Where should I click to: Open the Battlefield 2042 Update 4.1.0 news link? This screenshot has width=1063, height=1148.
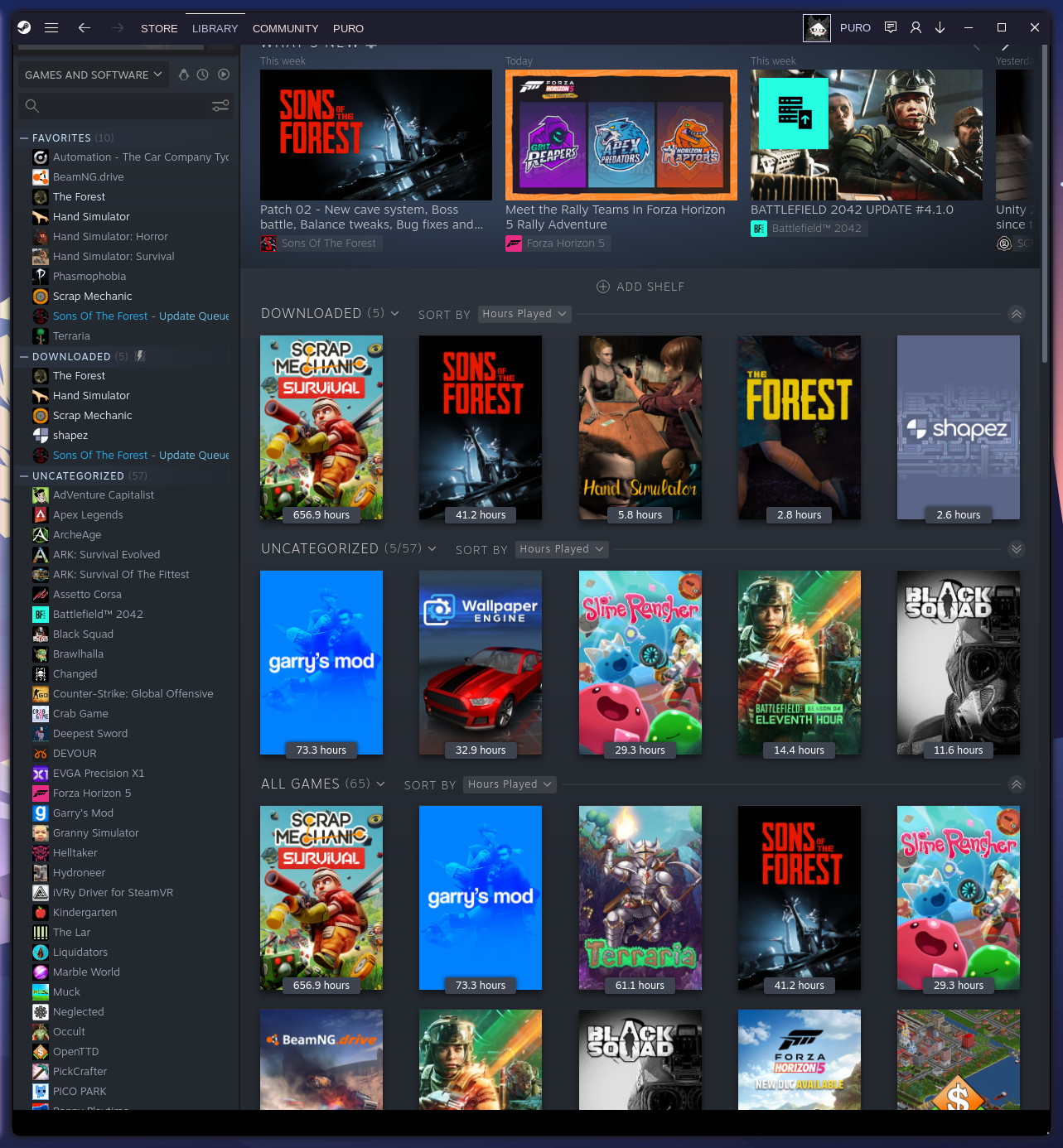pyautogui.click(x=851, y=210)
